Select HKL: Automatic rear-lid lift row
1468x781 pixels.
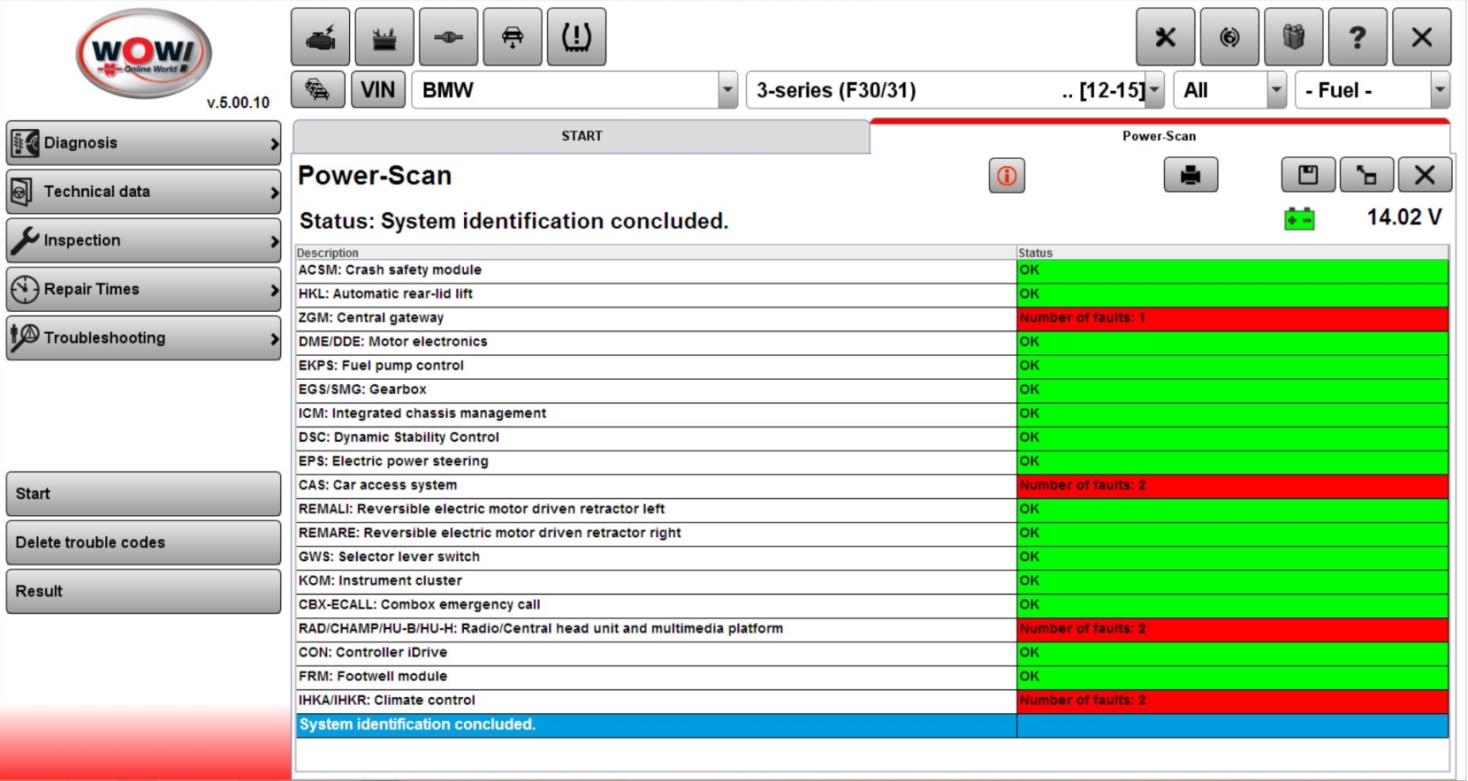pyautogui.click(x=872, y=294)
